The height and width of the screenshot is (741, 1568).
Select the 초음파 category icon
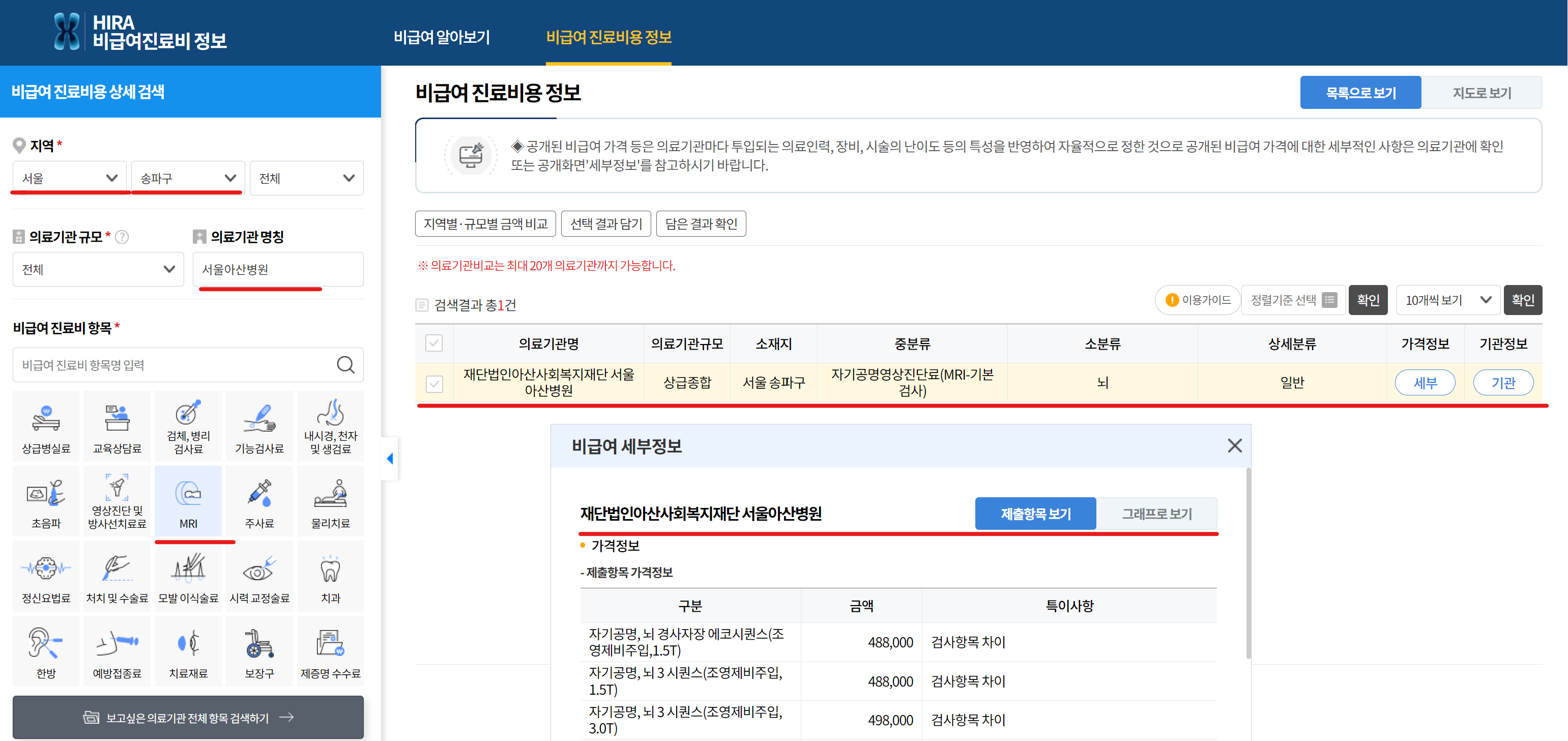pyautogui.click(x=46, y=501)
